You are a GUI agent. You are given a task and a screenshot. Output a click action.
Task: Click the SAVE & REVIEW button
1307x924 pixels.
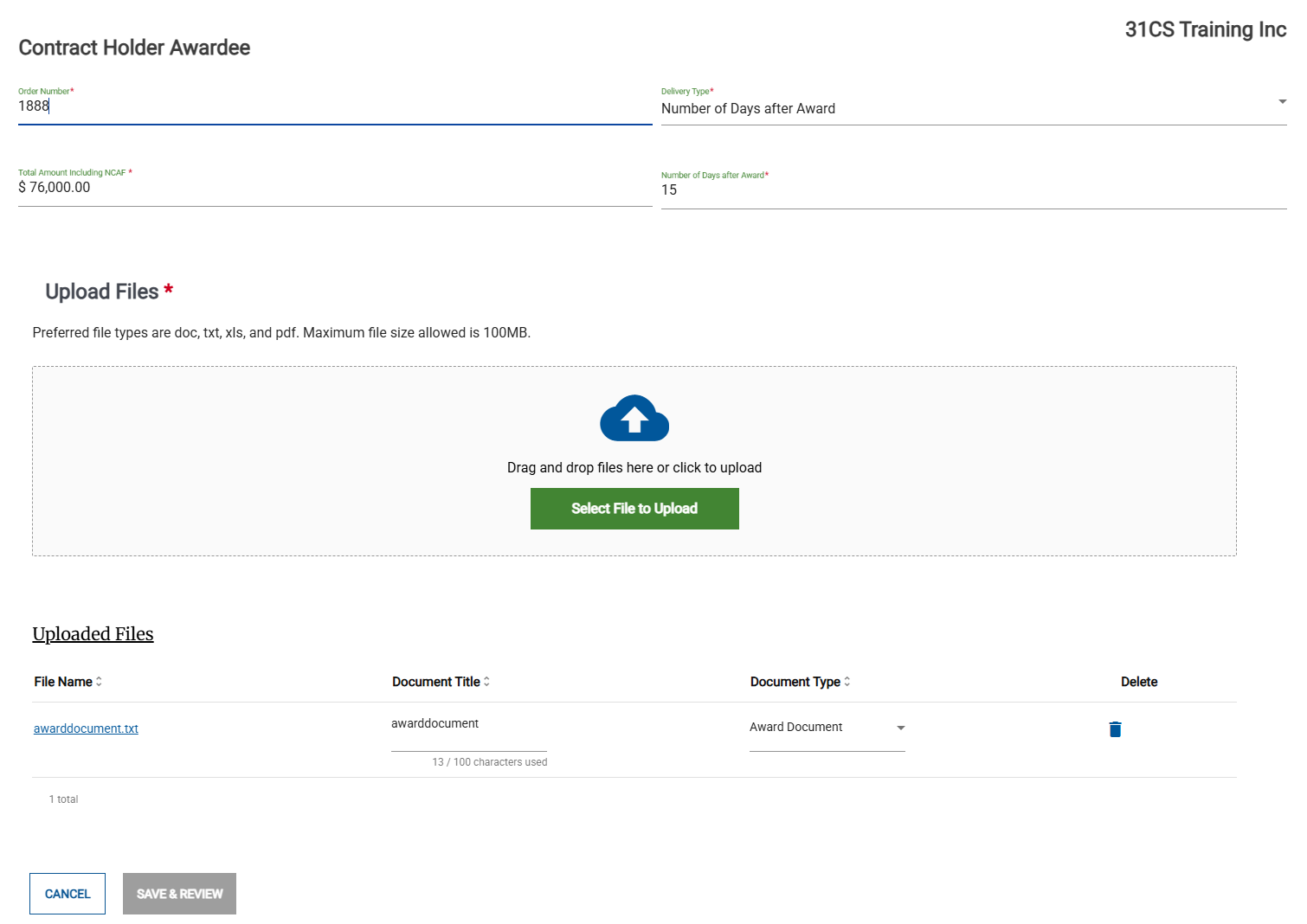(179, 894)
